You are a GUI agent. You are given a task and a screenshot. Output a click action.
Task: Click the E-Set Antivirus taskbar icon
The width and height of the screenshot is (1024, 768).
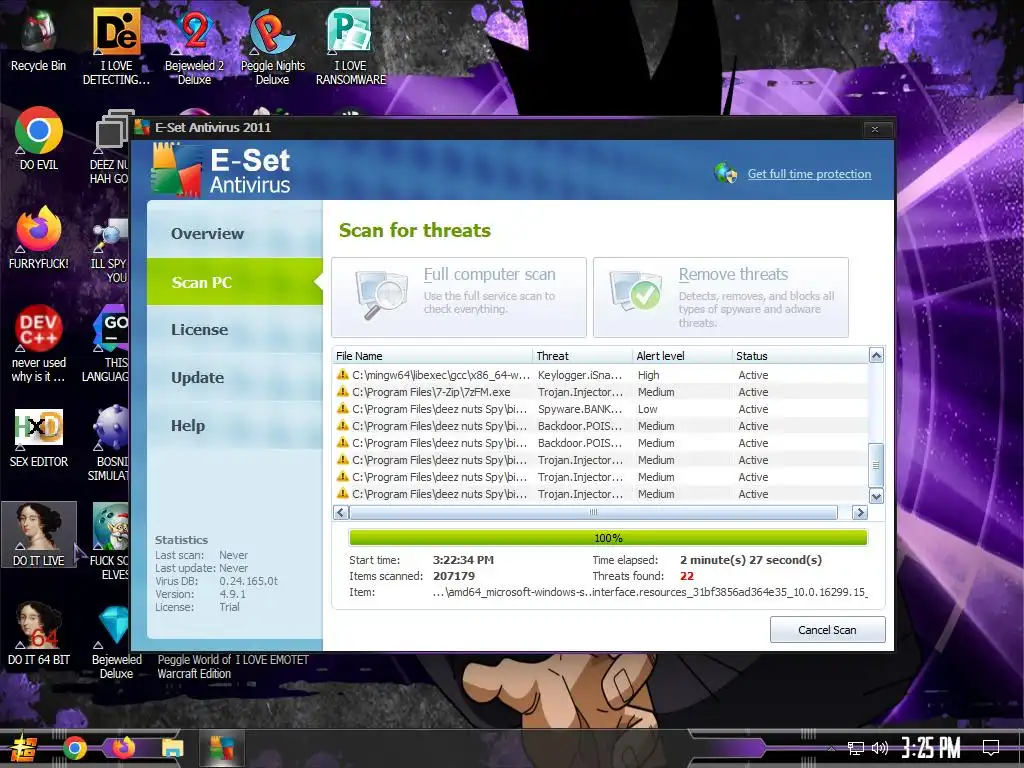[221, 748]
